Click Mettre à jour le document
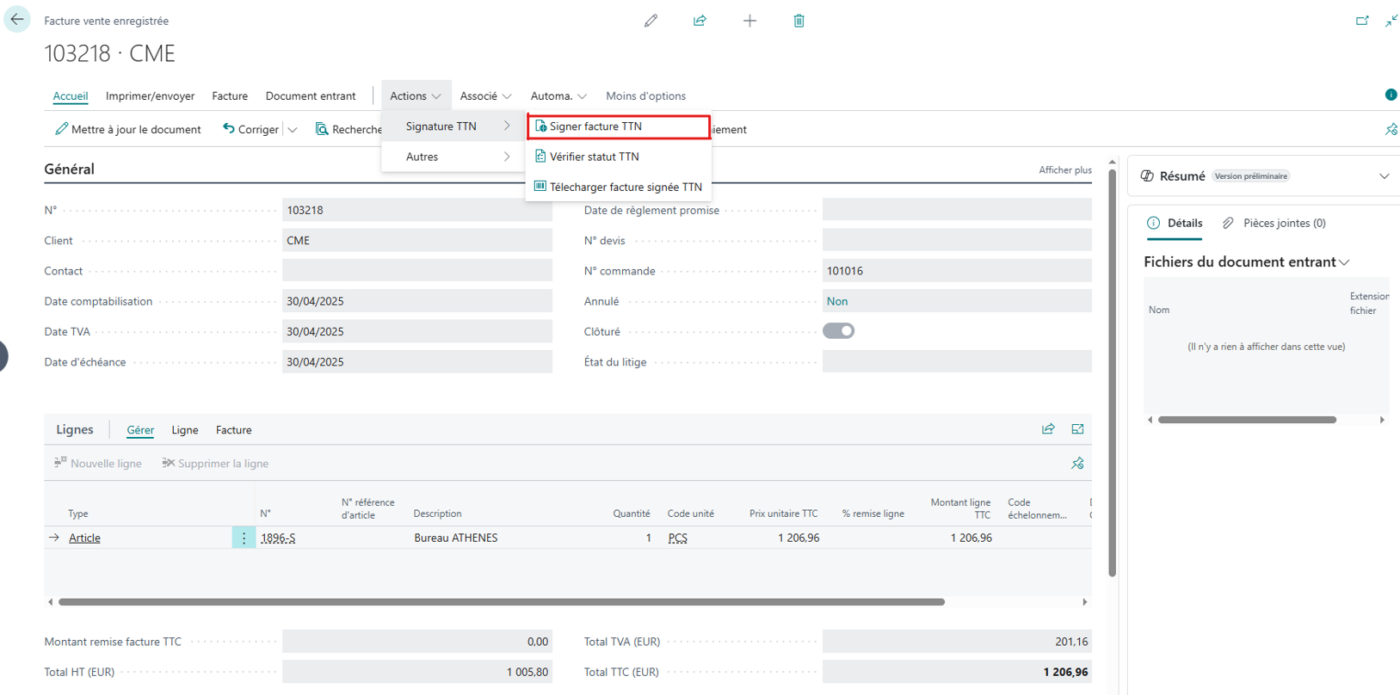 click(x=128, y=129)
